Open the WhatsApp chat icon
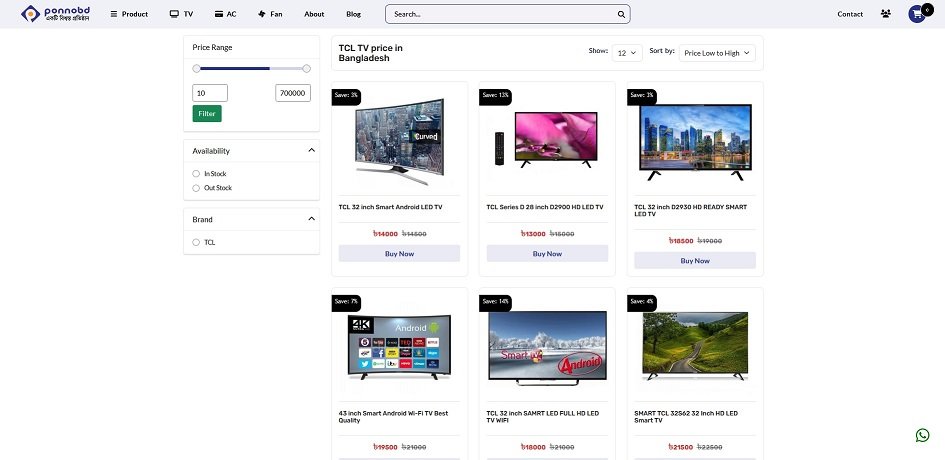Image resolution: width=945 pixels, height=460 pixels. coord(922,435)
